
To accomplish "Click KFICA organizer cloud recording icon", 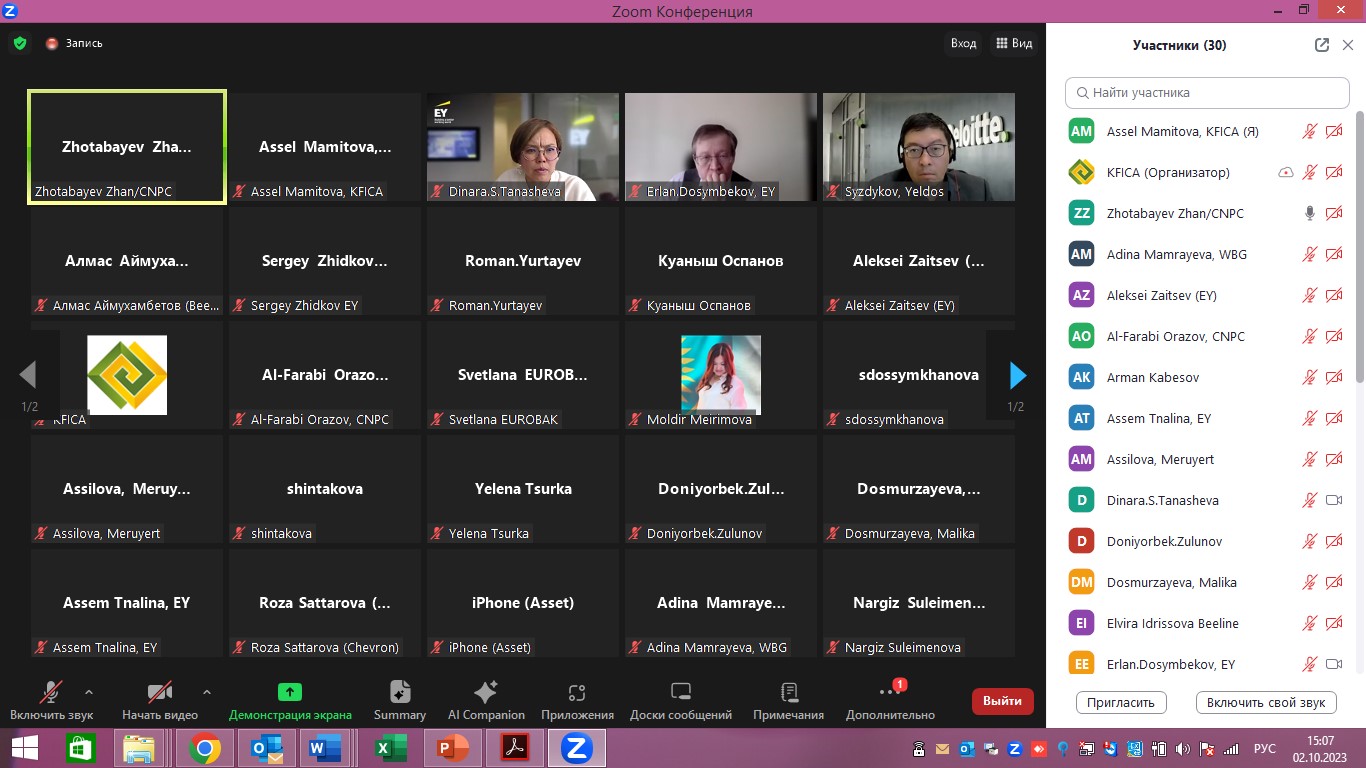I will click(x=1286, y=172).
